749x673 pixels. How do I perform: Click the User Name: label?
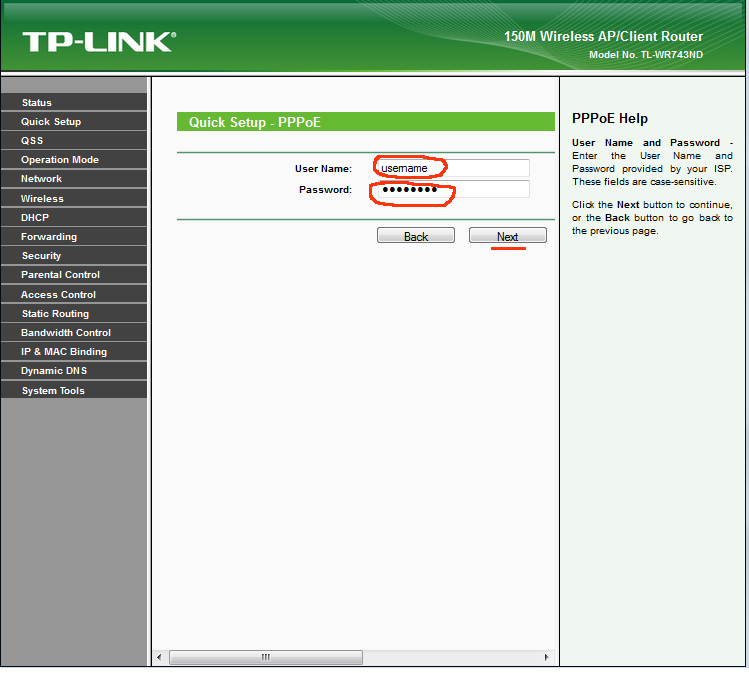click(323, 169)
